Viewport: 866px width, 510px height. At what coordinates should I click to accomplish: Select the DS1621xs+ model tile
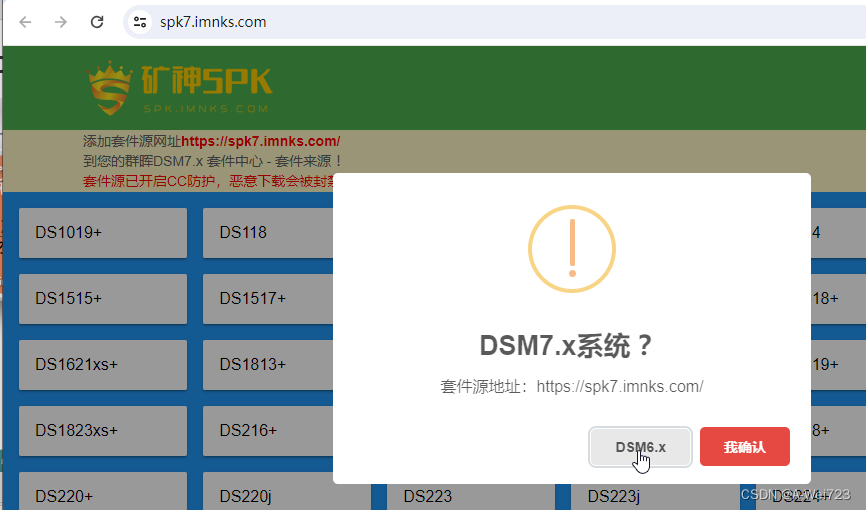tap(103, 365)
